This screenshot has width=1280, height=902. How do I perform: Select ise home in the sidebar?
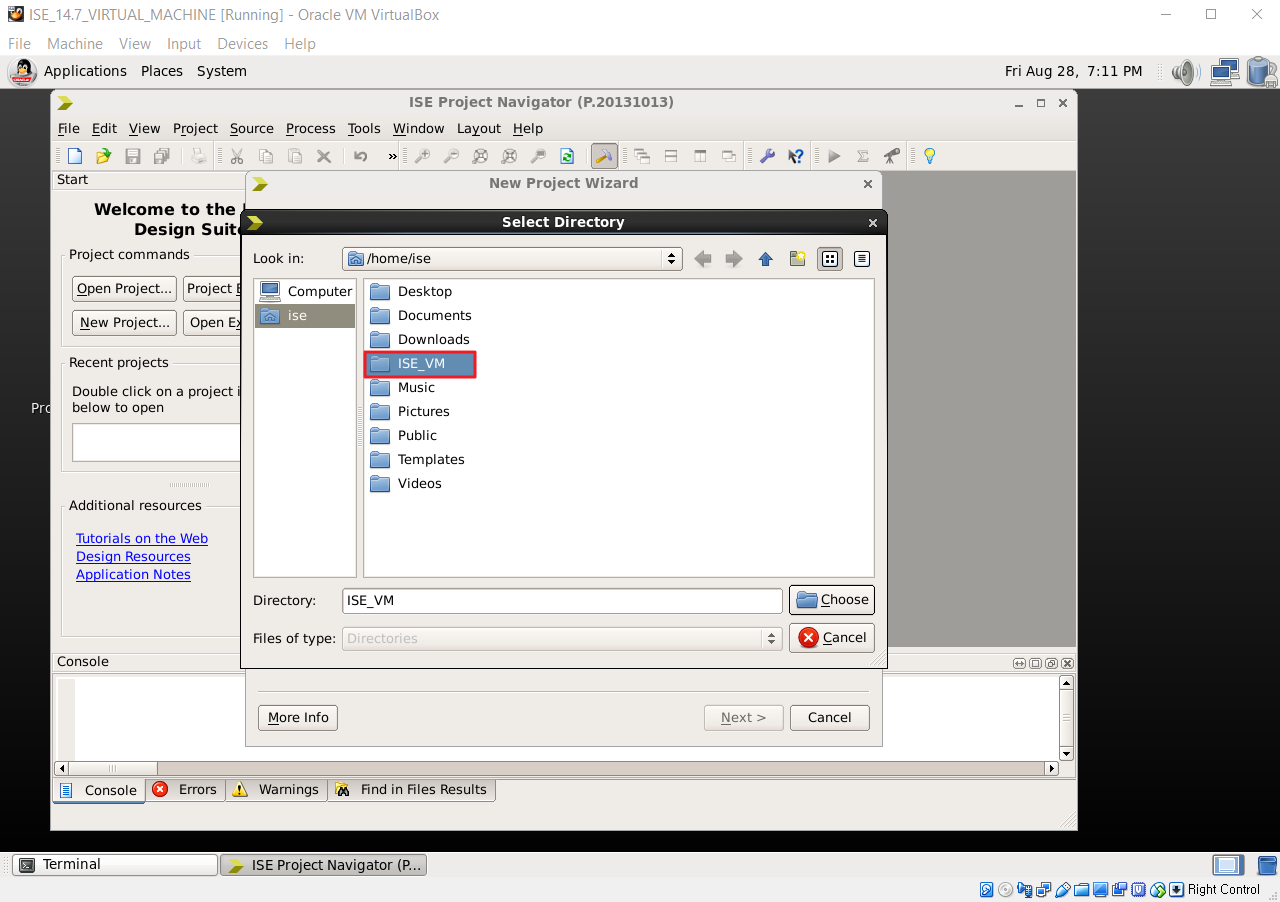click(305, 315)
